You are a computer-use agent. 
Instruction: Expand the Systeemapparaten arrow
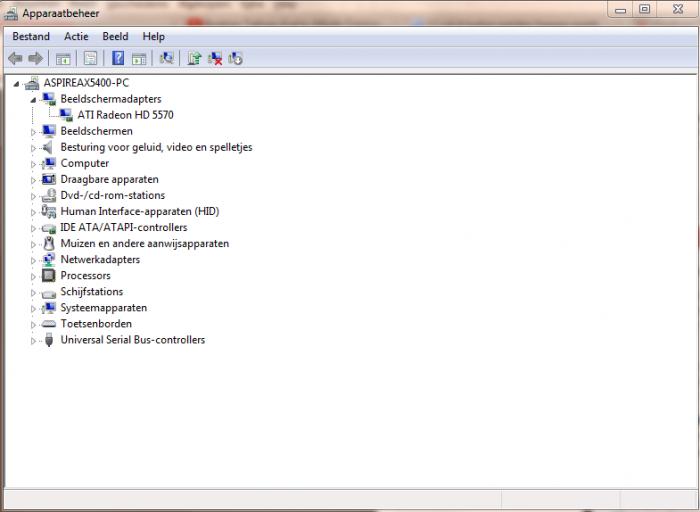pos(33,308)
